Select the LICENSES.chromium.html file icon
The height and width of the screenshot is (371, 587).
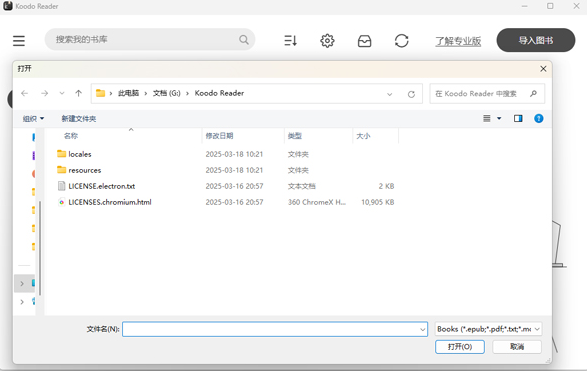point(61,202)
